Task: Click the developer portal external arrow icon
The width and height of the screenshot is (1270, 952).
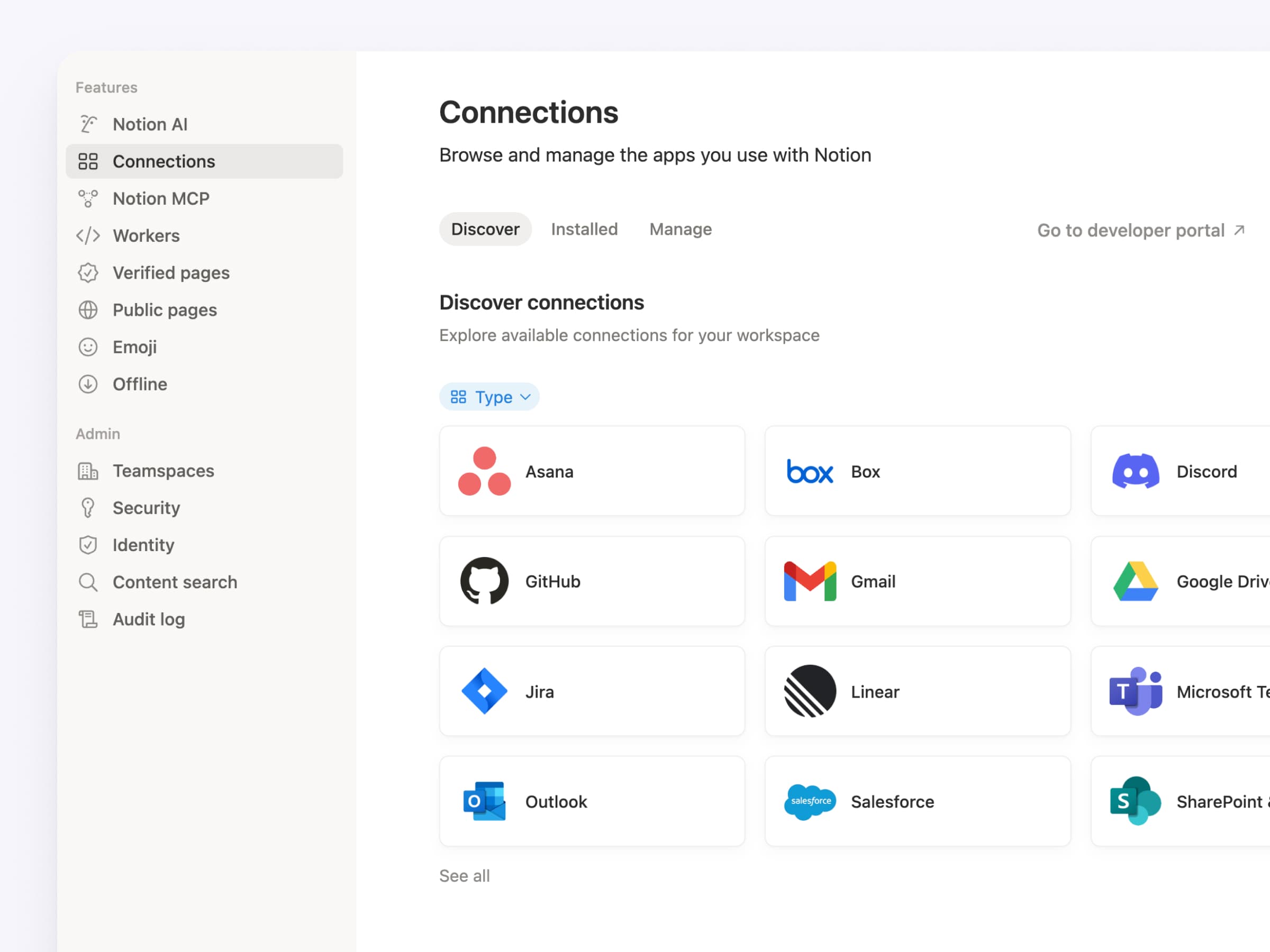Action: [x=1239, y=230]
